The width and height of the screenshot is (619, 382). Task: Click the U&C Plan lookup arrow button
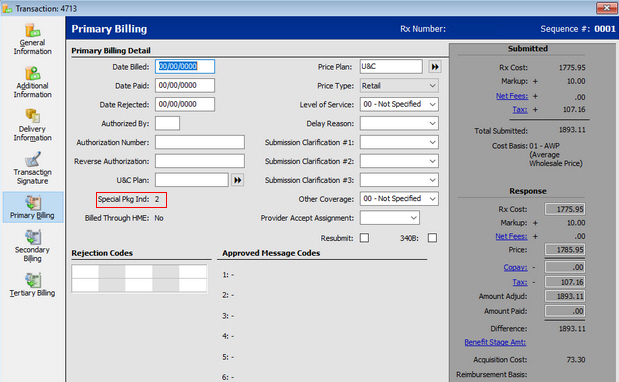pos(237,180)
